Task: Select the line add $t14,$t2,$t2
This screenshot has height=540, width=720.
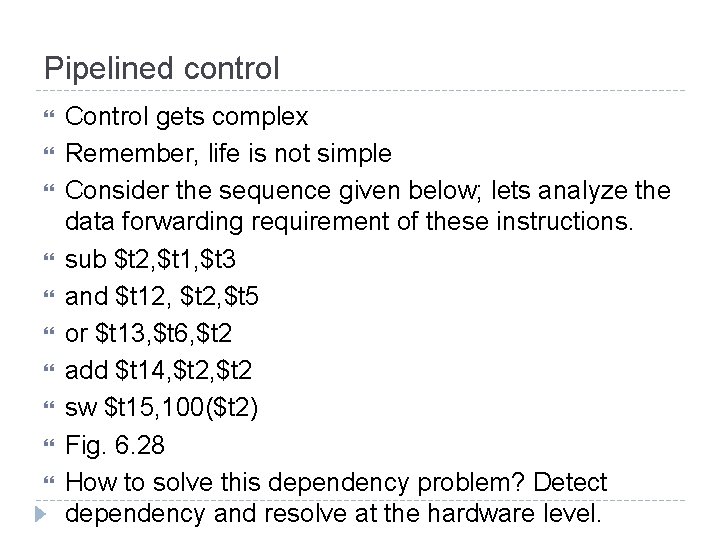Action: [x=159, y=370]
